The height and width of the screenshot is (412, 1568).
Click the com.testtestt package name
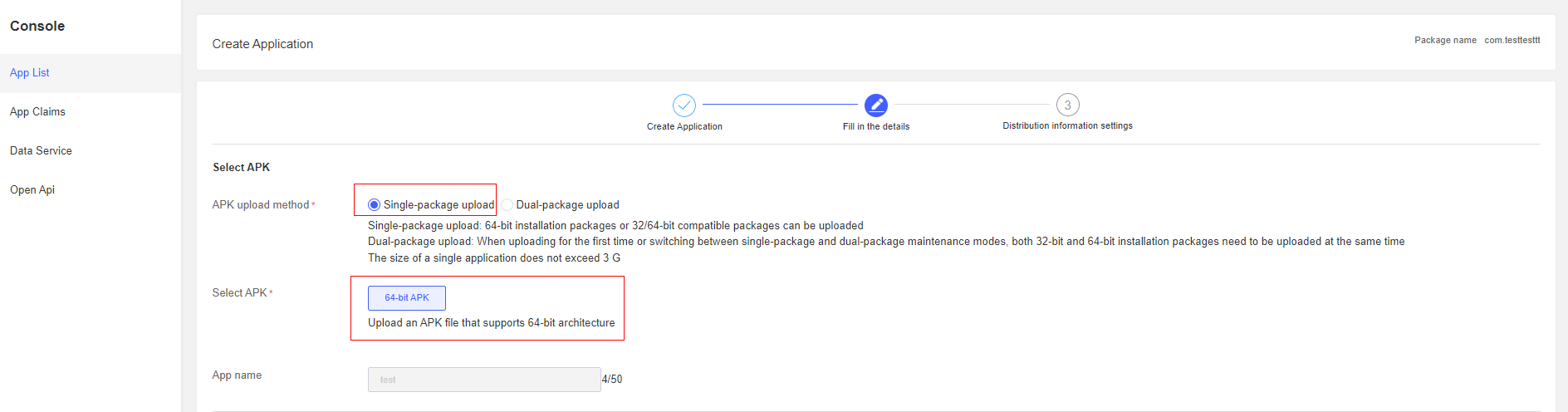1512,41
